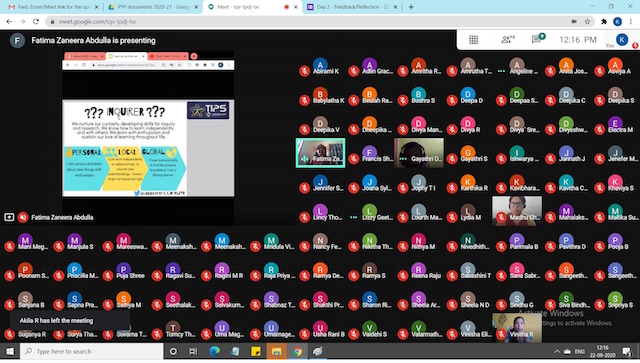Show the participants people list
The image size is (640, 363).
point(507,39)
